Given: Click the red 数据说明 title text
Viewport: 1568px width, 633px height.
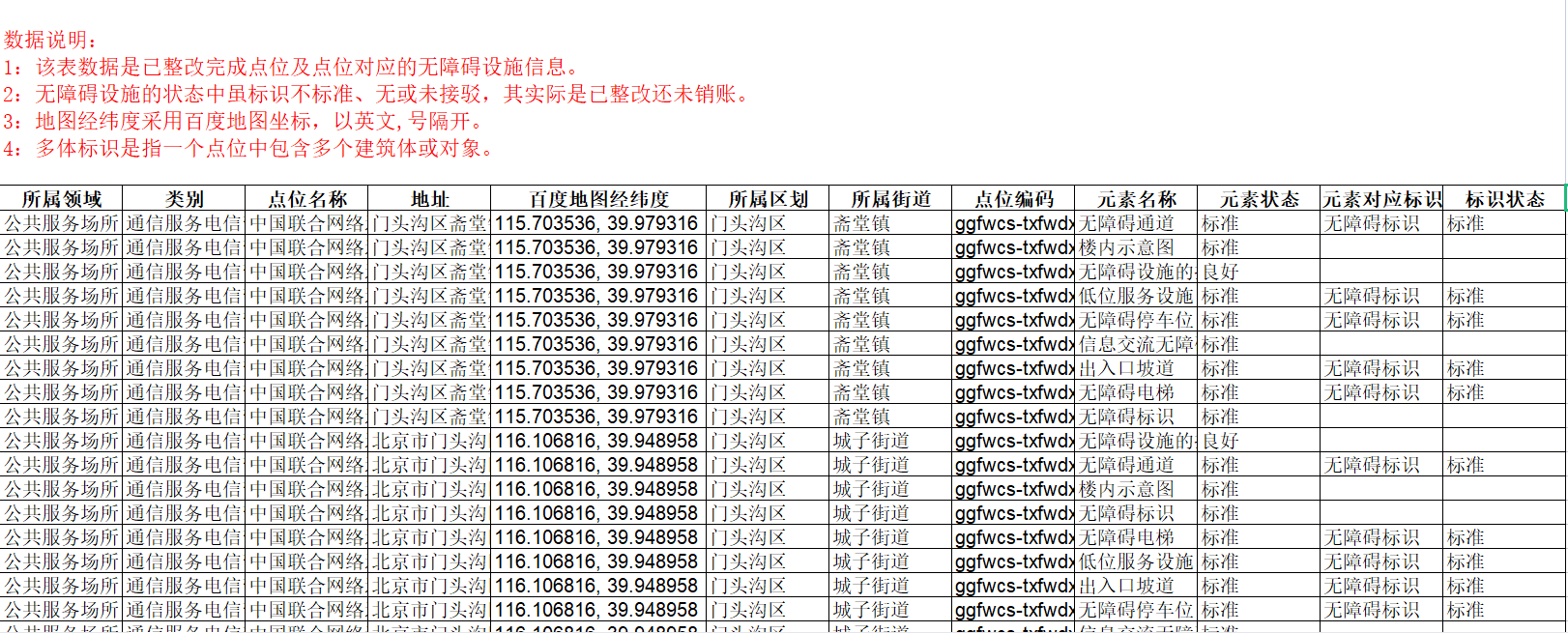Looking at the screenshot, I should tap(51, 40).
